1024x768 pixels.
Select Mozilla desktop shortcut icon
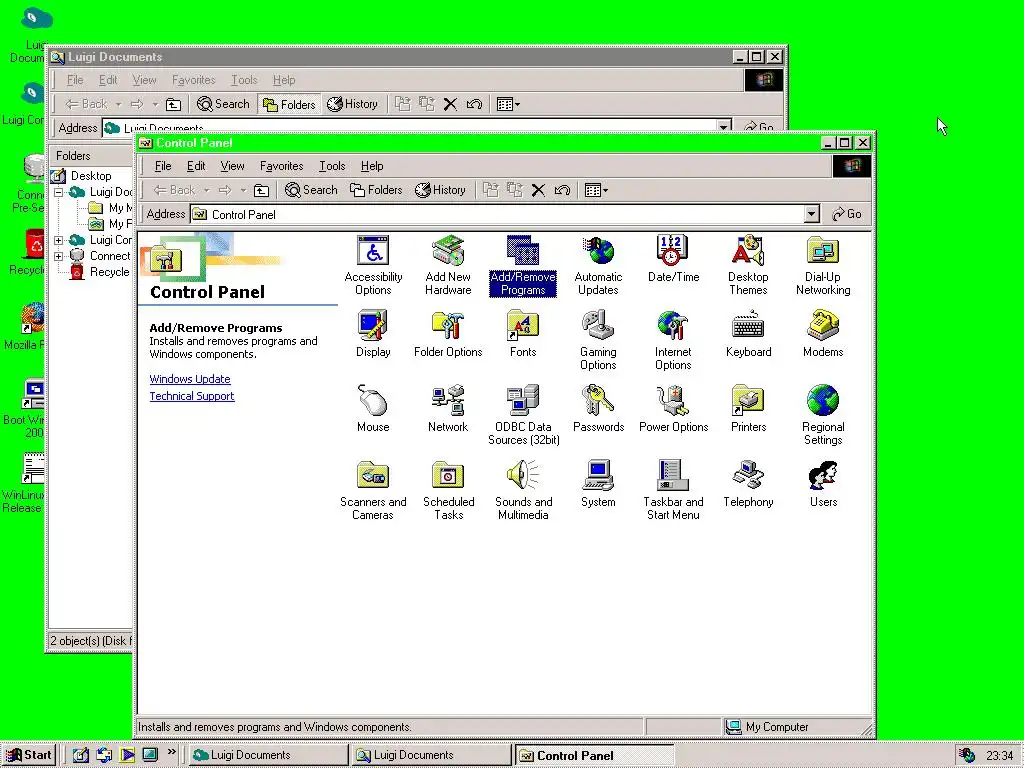coord(26,327)
